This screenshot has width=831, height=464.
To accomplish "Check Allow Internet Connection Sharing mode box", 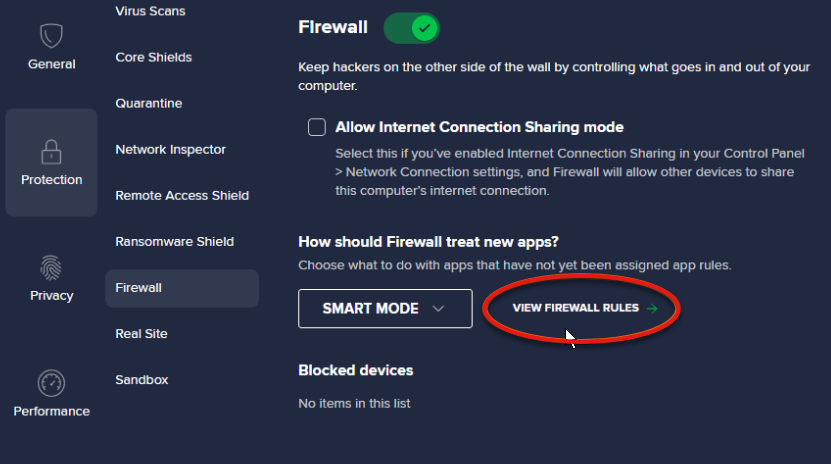I will pos(317,127).
